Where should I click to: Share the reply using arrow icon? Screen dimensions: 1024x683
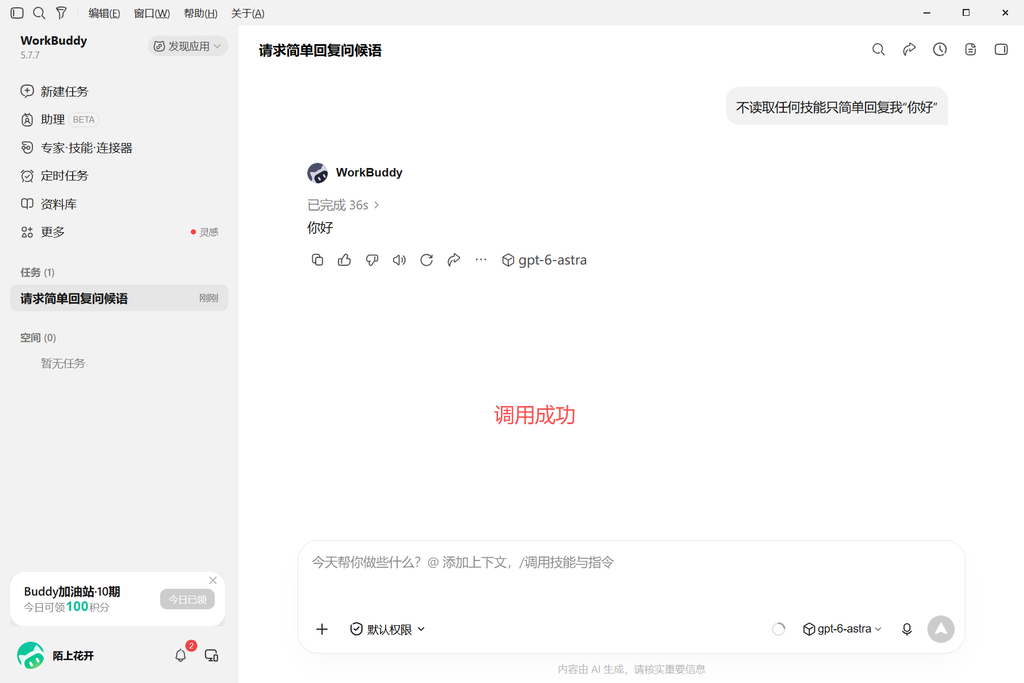(x=454, y=260)
